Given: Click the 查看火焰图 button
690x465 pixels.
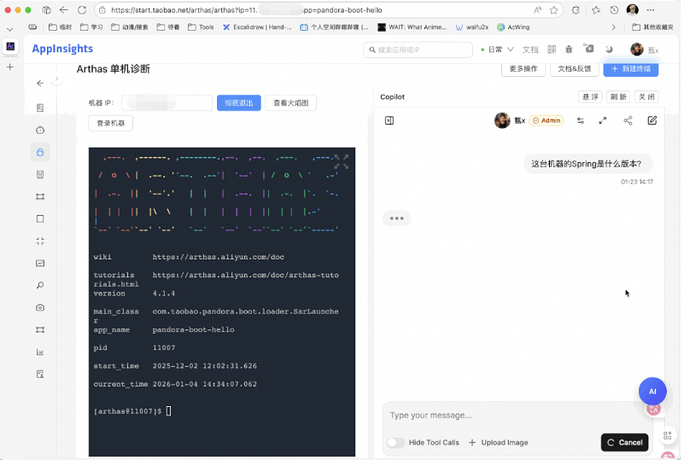Looking at the screenshot, I should coord(291,103).
